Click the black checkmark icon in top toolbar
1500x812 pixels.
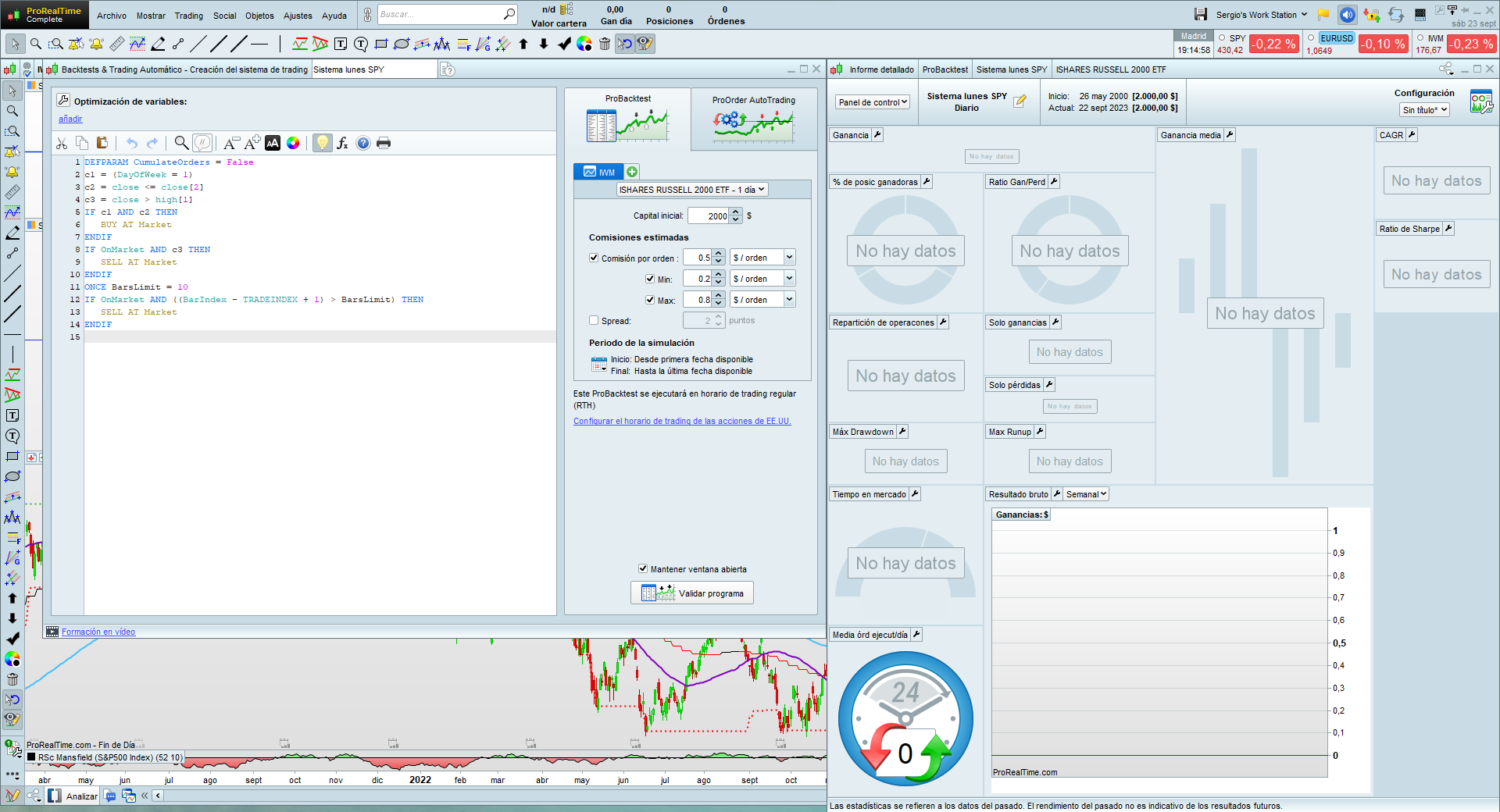(x=564, y=44)
